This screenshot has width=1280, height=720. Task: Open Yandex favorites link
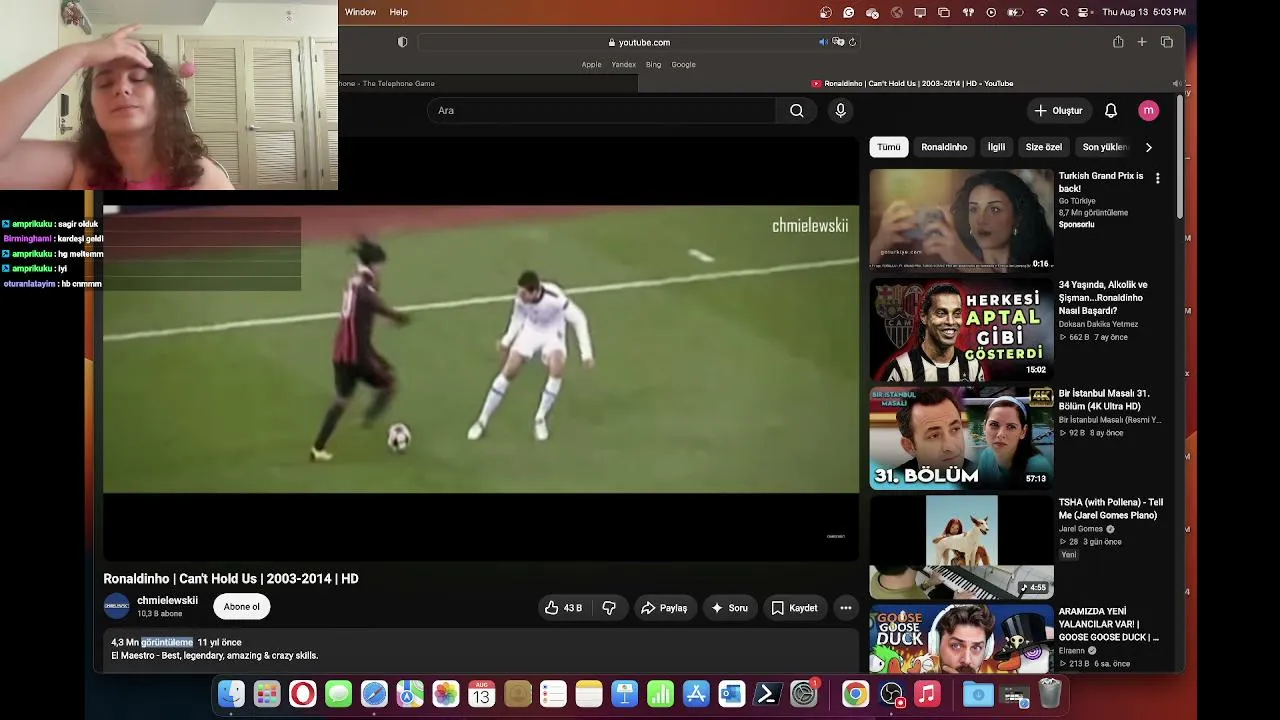(x=624, y=64)
